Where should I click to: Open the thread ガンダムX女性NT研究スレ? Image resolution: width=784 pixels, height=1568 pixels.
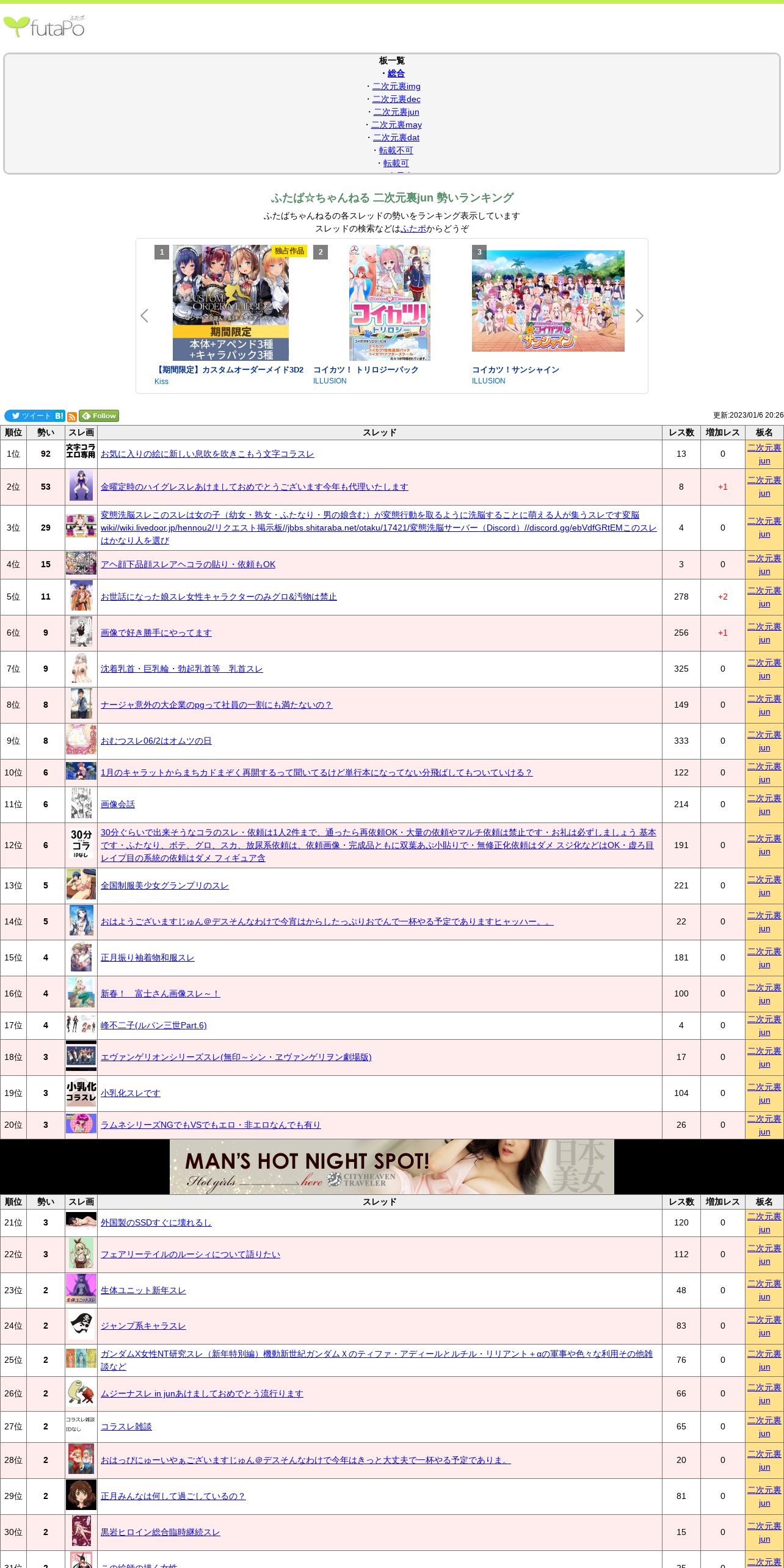tap(377, 1360)
